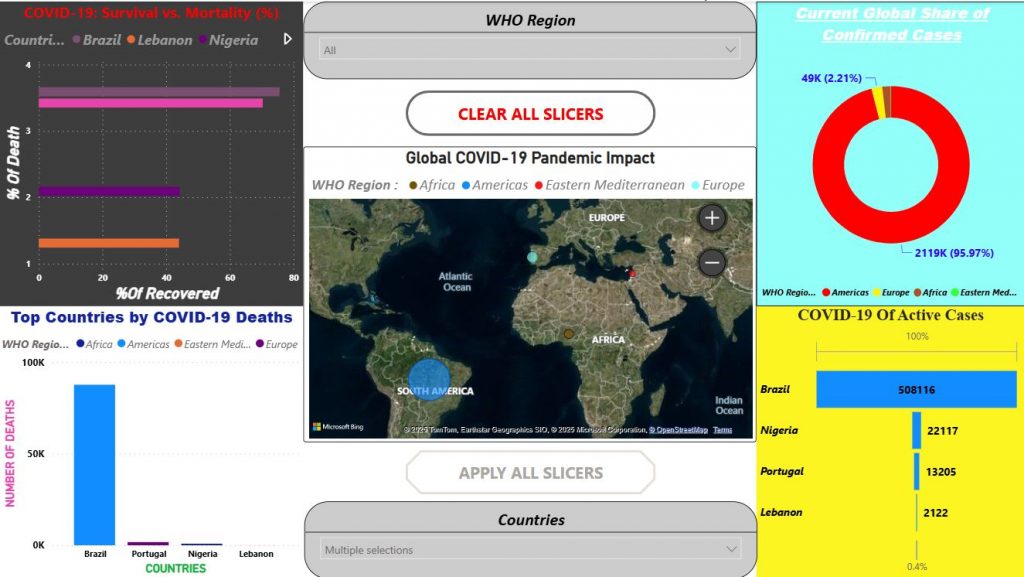Click the Lebanon label on the deaths chart axis

256,554
